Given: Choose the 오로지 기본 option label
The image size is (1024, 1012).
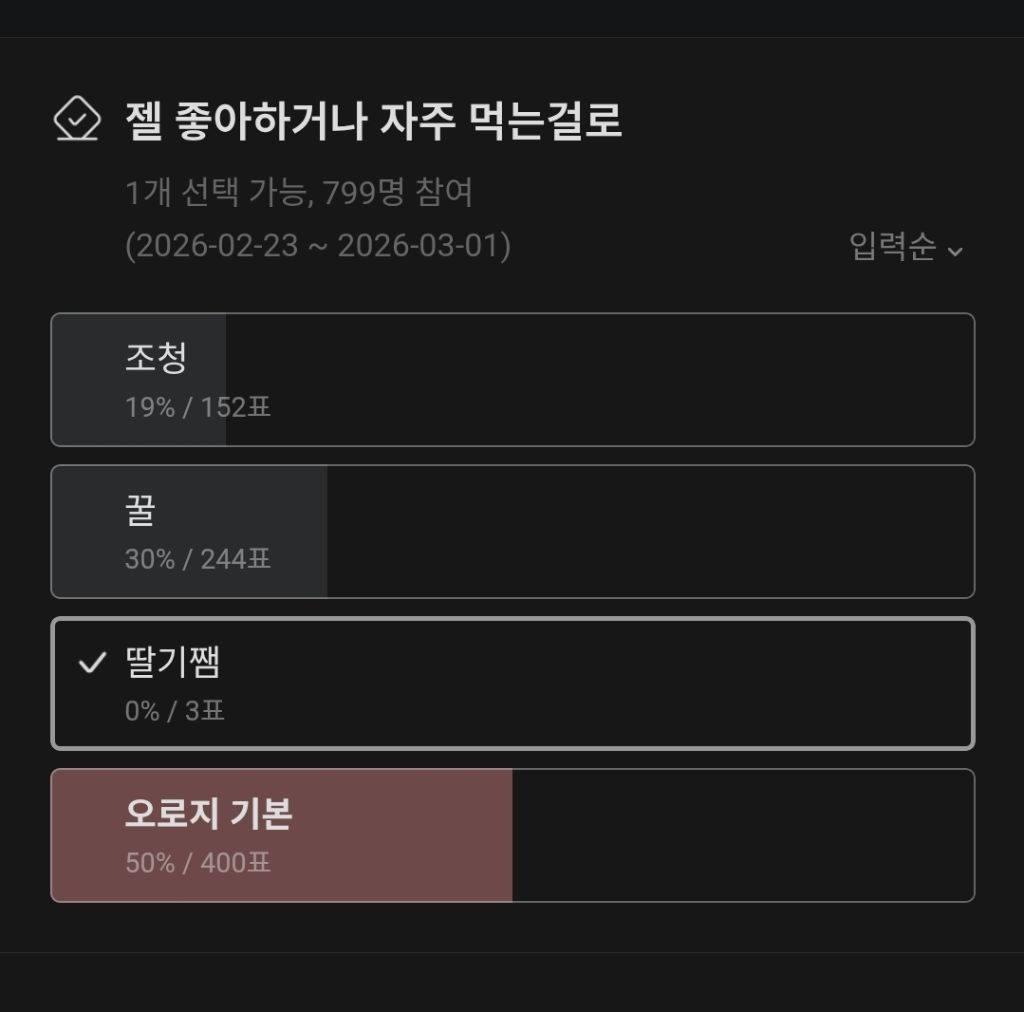Looking at the screenshot, I should pyautogui.click(x=208, y=814).
